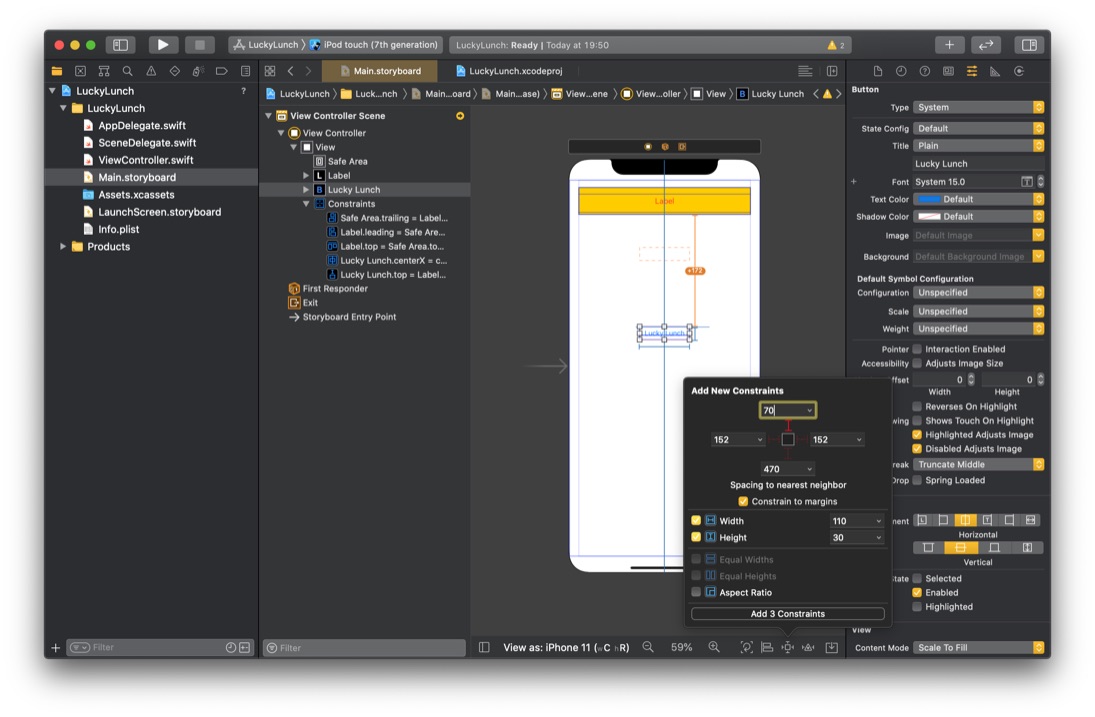Image resolution: width=1095 pixels, height=717 pixels.
Task: Go back with the navigation chevron
Action: pyautogui.click(x=291, y=71)
